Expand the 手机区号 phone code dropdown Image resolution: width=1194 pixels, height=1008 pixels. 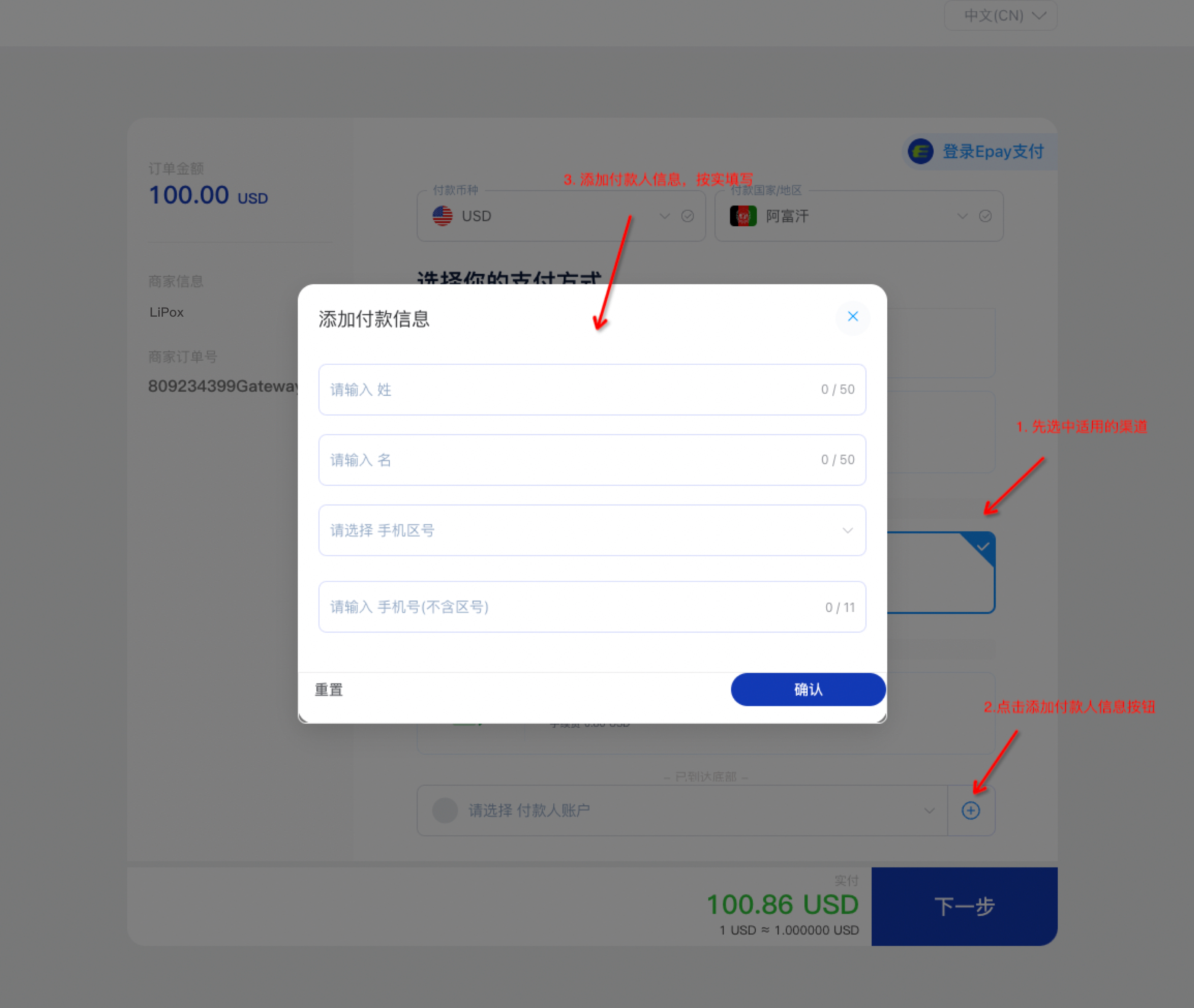click(592, 530)
